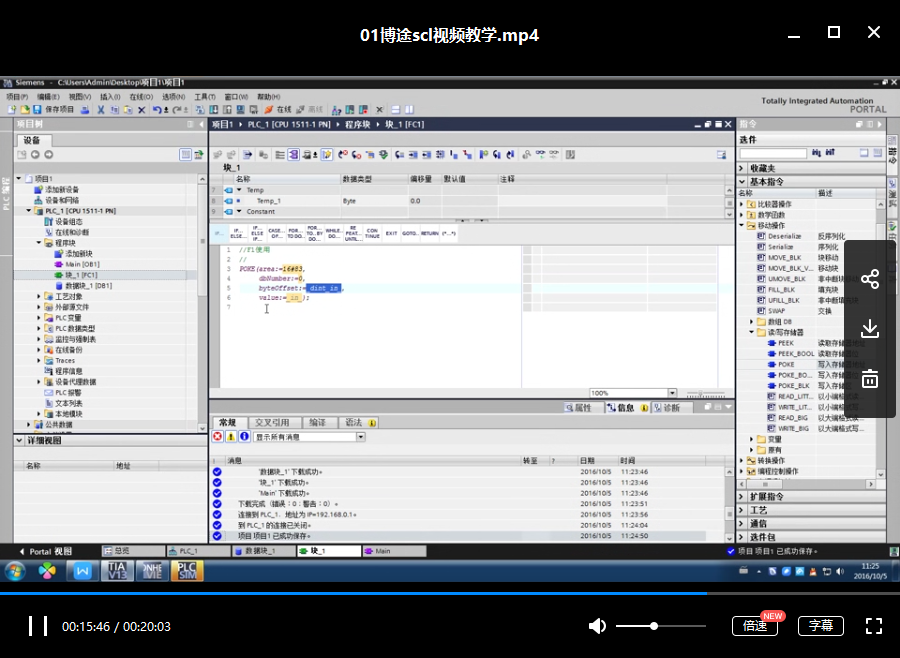
Task: Expand the 扩展指令 instructions section
Action: coord(741,497)
